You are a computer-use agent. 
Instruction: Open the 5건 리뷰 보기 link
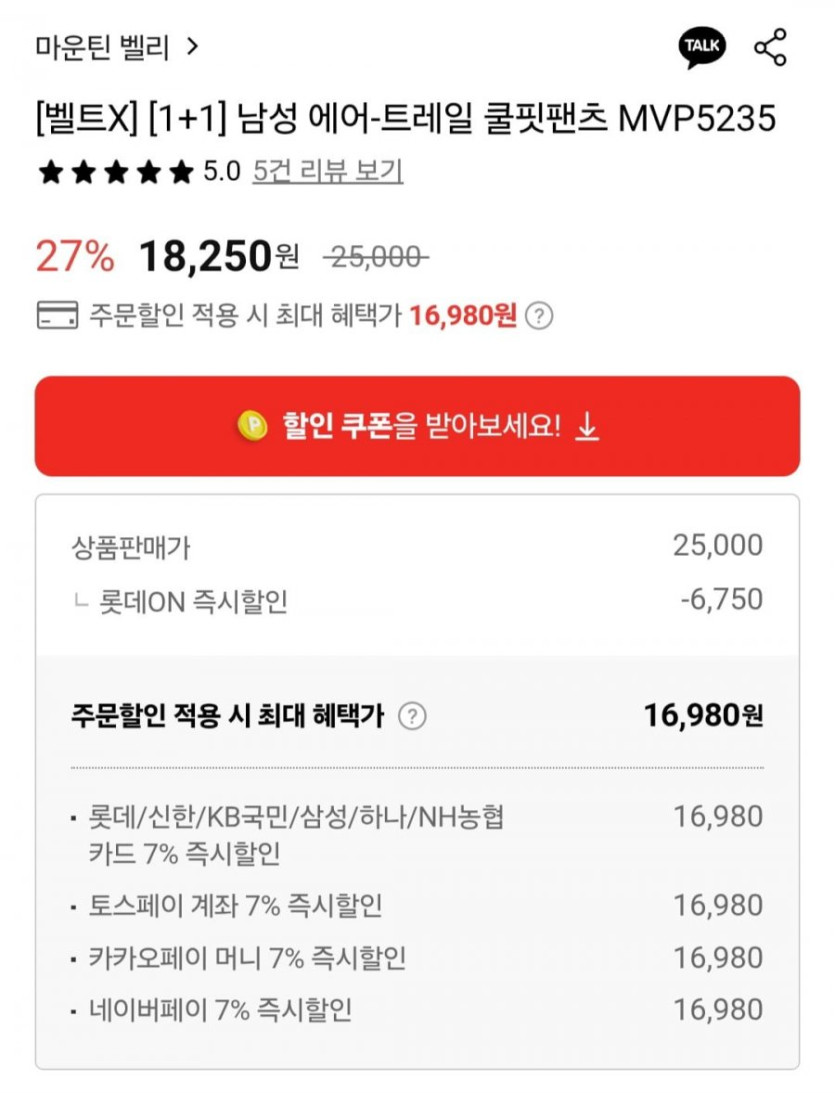(x=327, y=172)
